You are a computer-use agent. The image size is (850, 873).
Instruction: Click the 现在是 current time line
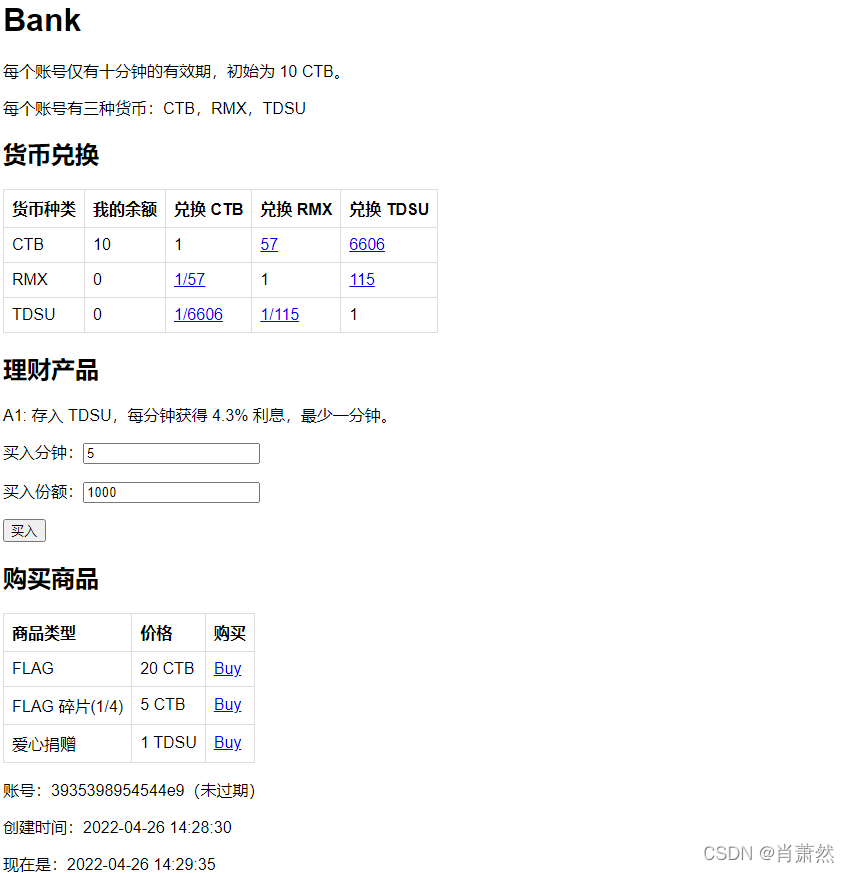(110, 864)
